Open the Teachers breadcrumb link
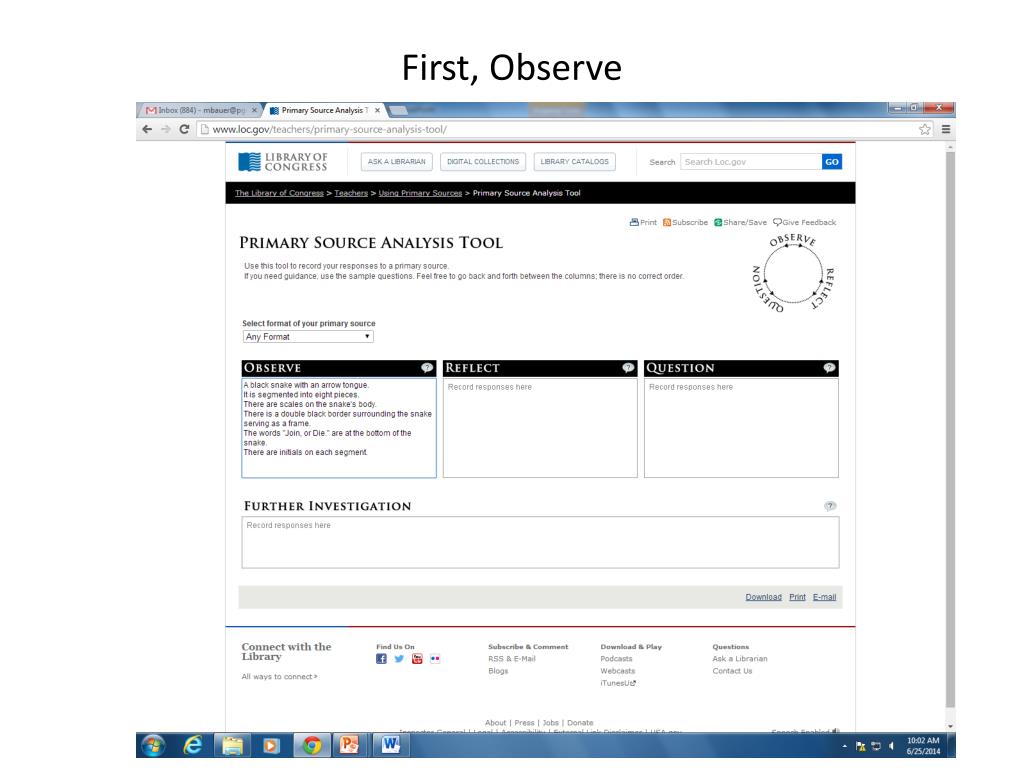The width and height of the screenshot is (1024, 768). click(x=351, y=193)
